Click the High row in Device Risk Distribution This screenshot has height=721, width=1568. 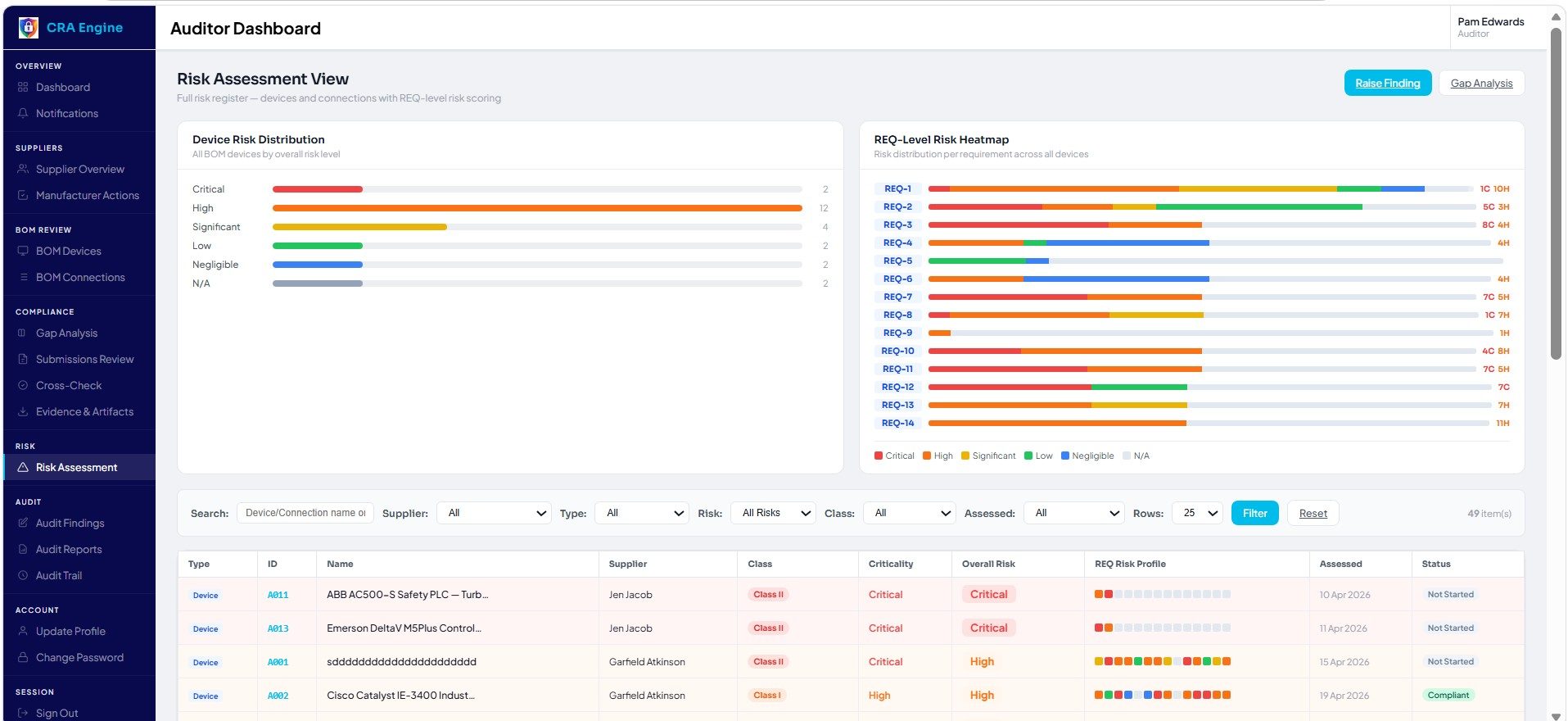click(510, 209)
